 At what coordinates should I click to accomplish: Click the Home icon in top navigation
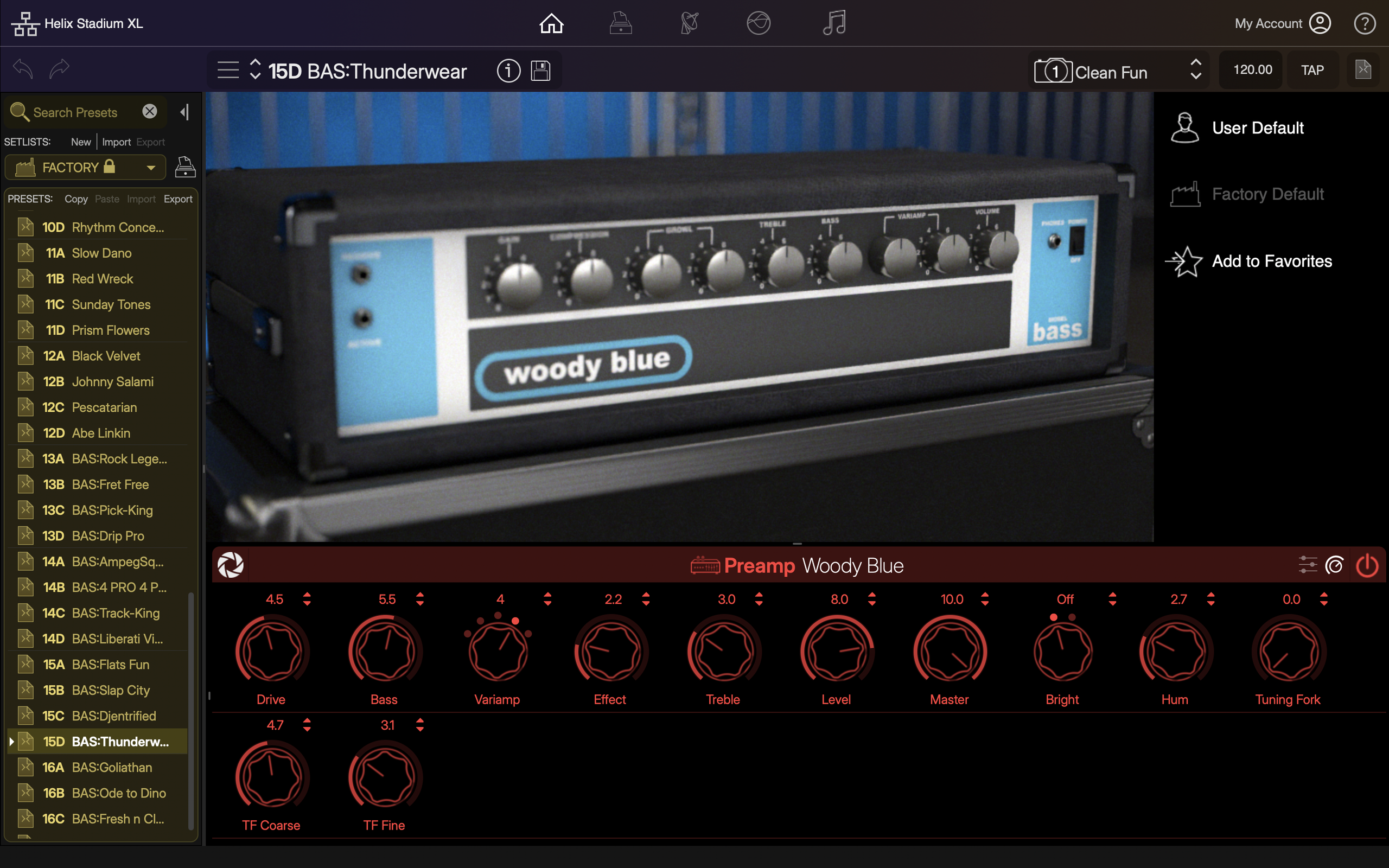(x=551, y=23)
